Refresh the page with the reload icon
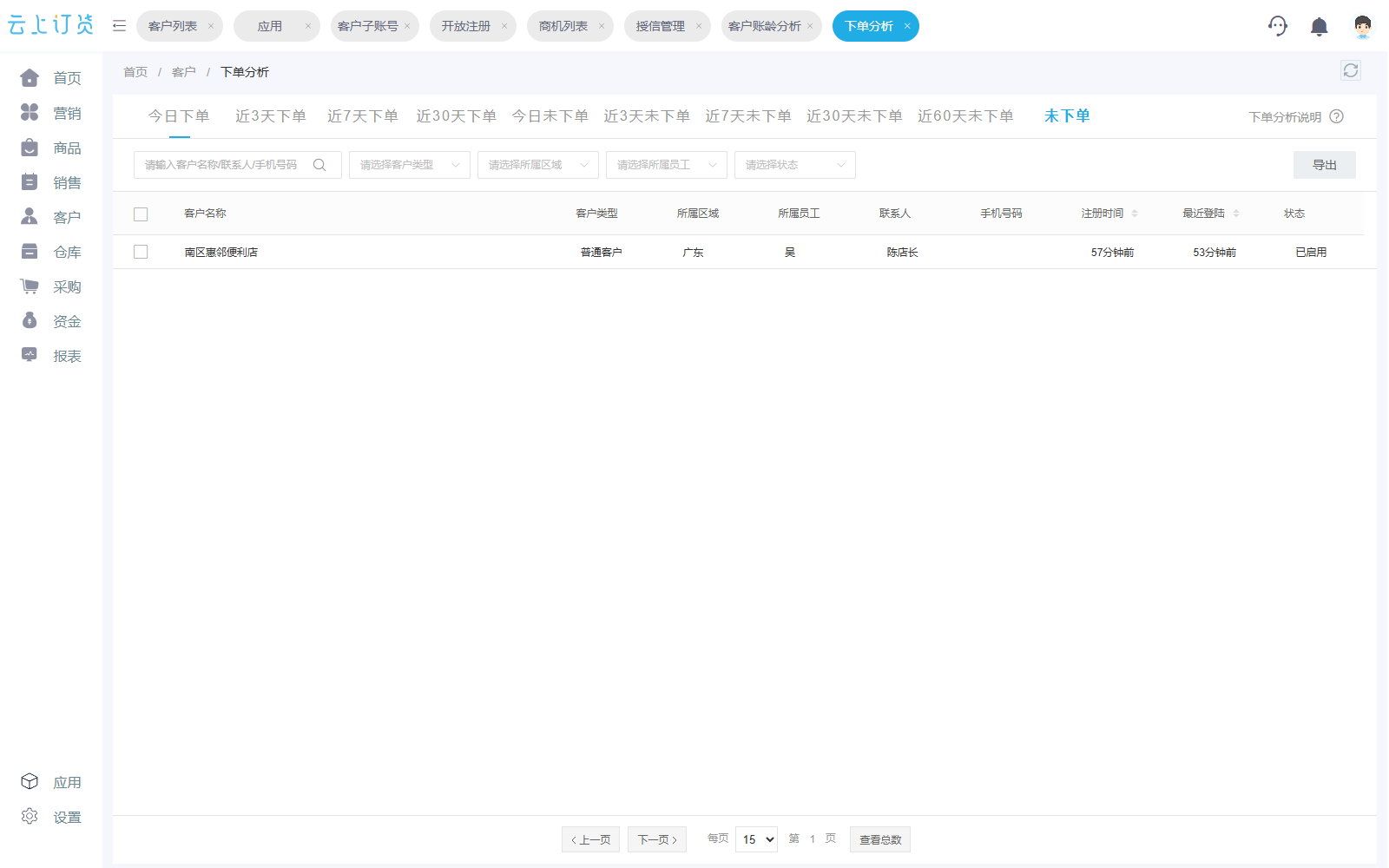The image size is (1389, 868). coord(1351,70)
